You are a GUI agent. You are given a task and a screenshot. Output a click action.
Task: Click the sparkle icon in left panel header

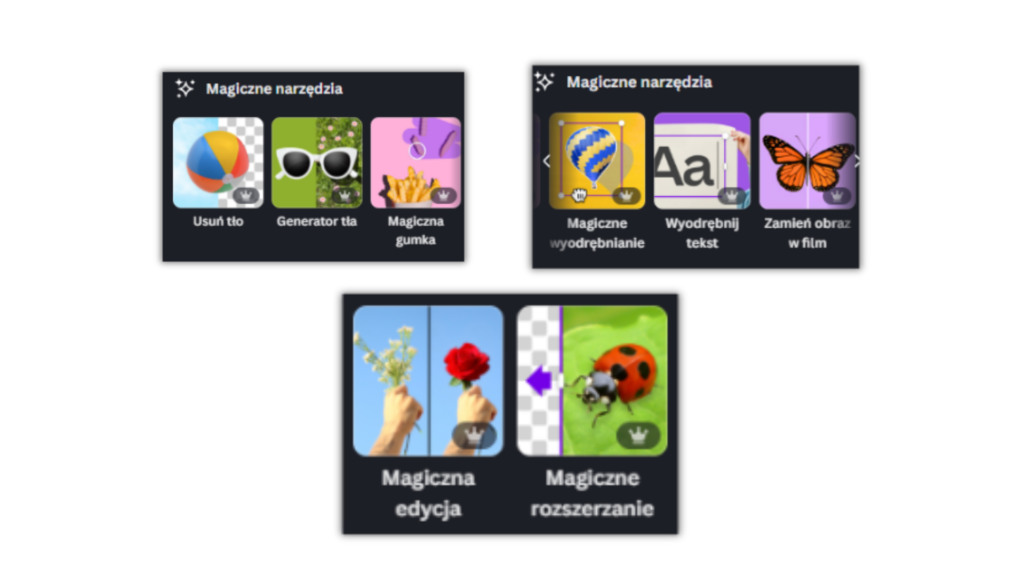point(185,88)
